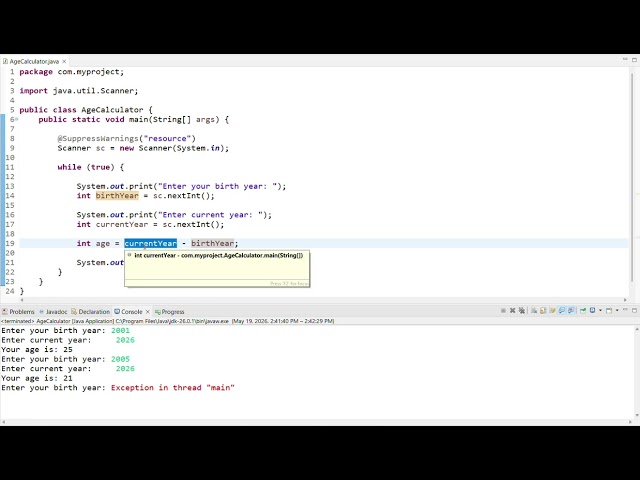The image size is (640, 480).
Task: Toggle Show Console When Standard Out Changes
Action: point(562,311)
